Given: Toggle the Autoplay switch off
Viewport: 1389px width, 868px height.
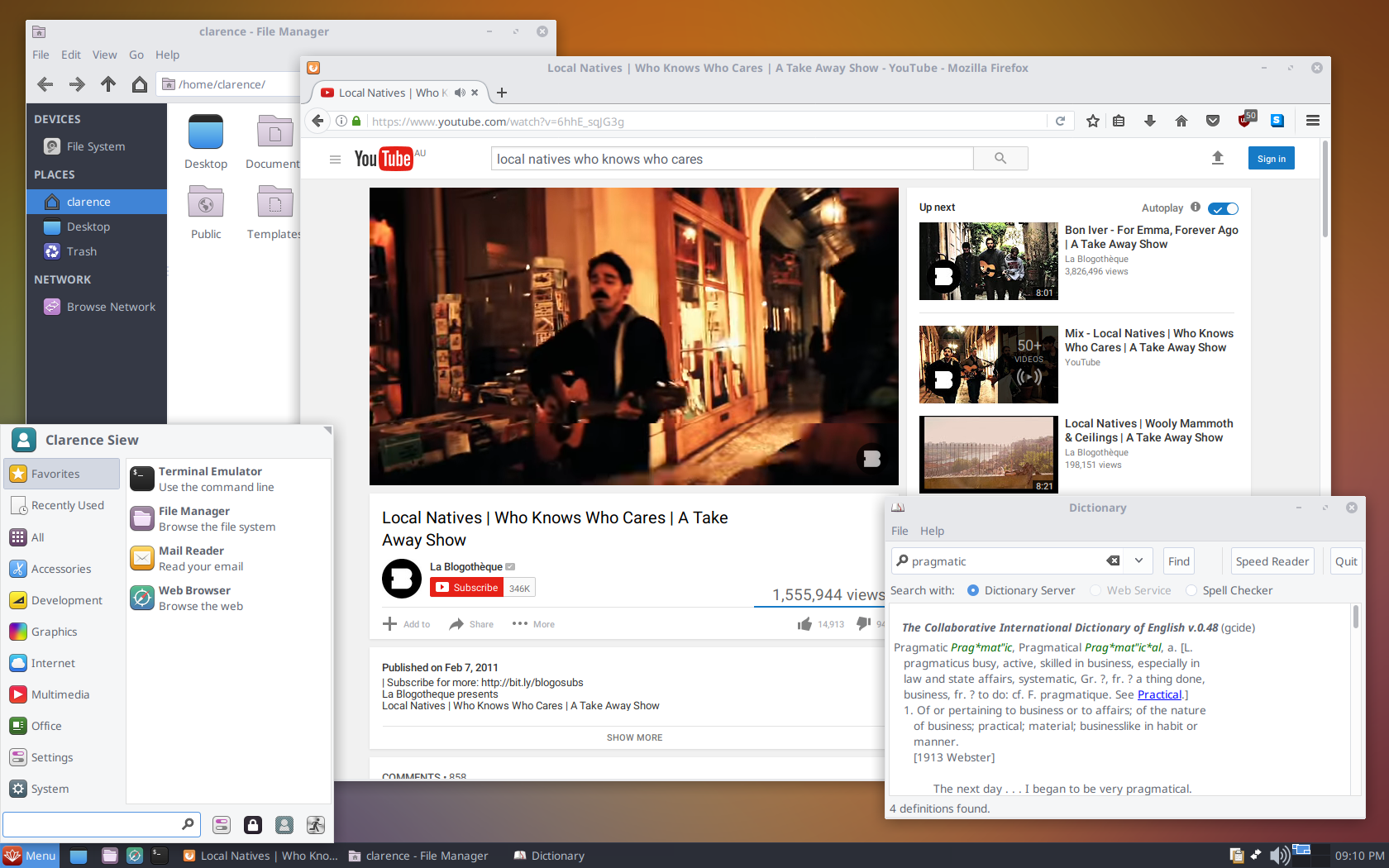Looking at the screenshot, I should 1223,208.
